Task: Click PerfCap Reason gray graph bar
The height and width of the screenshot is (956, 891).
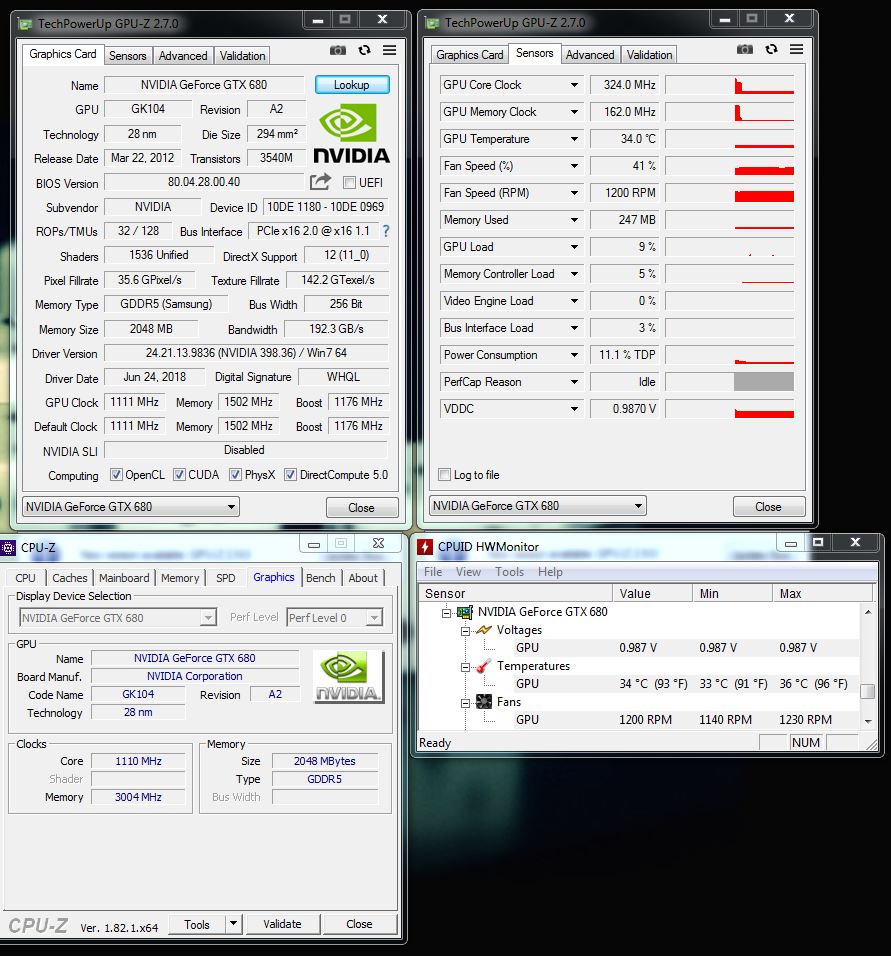Action: click(764, 382)
